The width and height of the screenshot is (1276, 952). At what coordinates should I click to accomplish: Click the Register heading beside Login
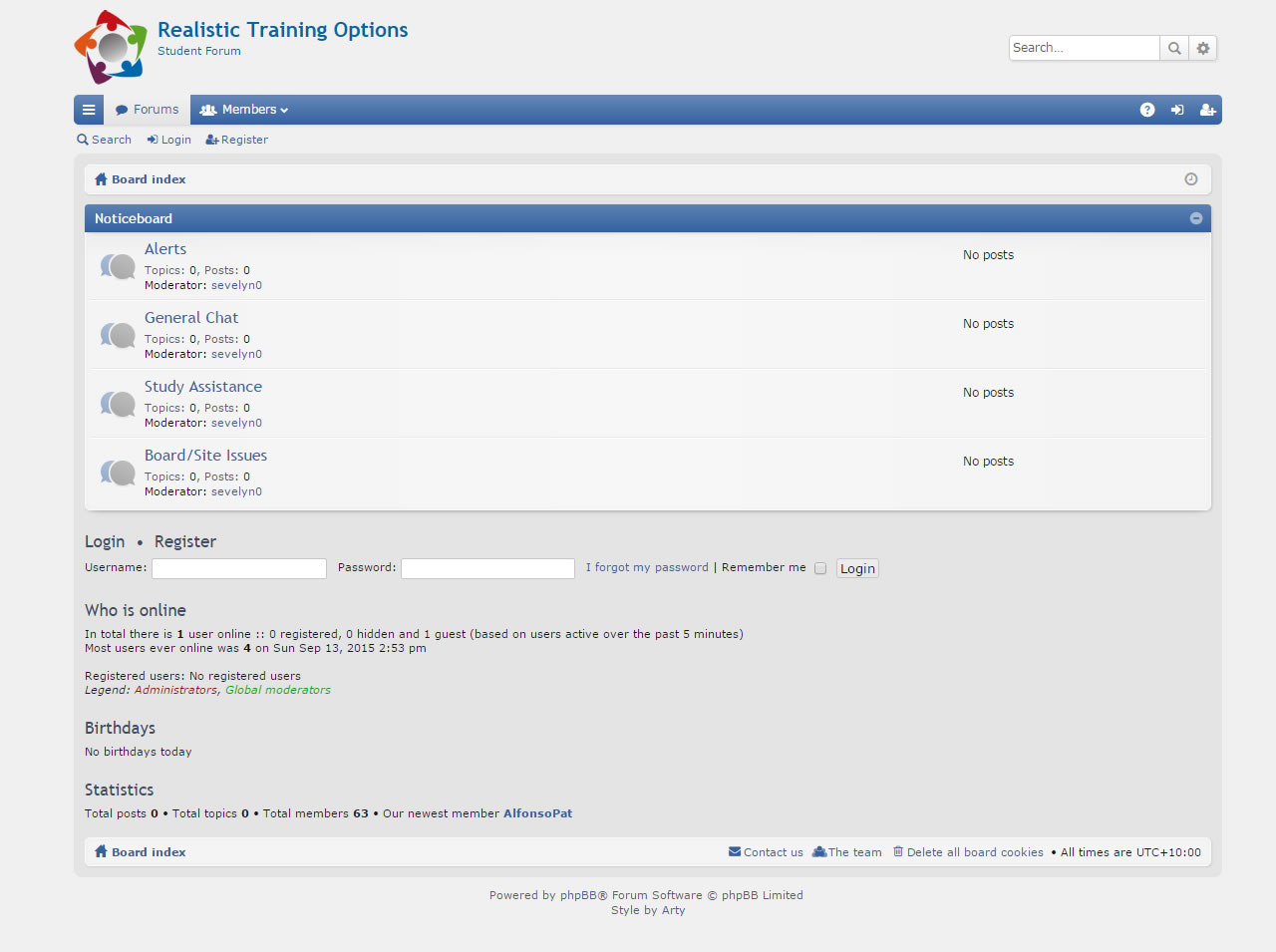pos(185,541)
